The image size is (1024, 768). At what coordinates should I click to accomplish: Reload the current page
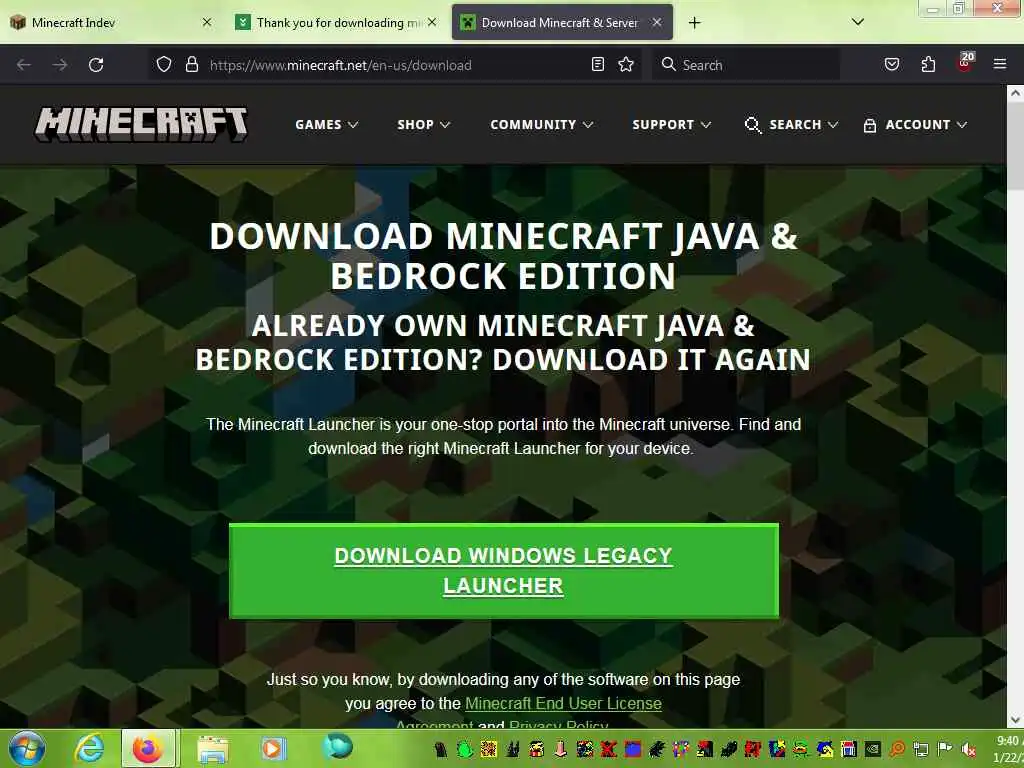(x=96, y=65)
